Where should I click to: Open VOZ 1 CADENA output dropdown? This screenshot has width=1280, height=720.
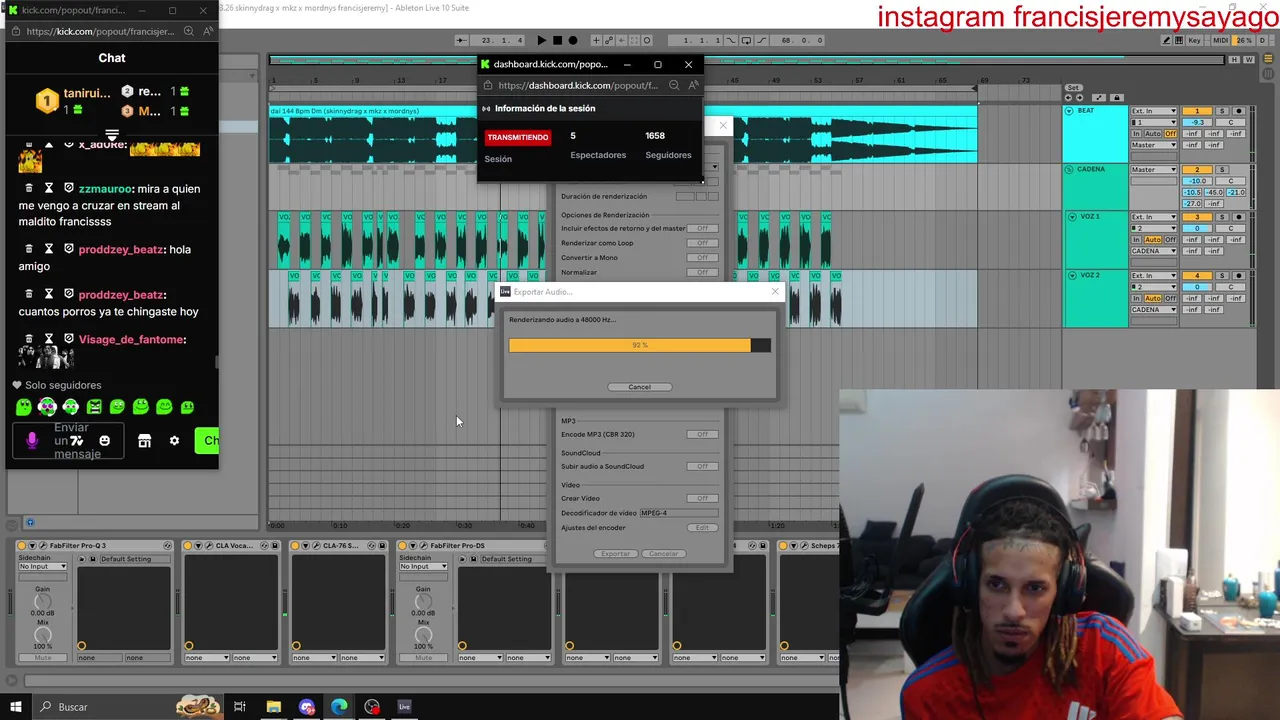[x=1154, y=251]
